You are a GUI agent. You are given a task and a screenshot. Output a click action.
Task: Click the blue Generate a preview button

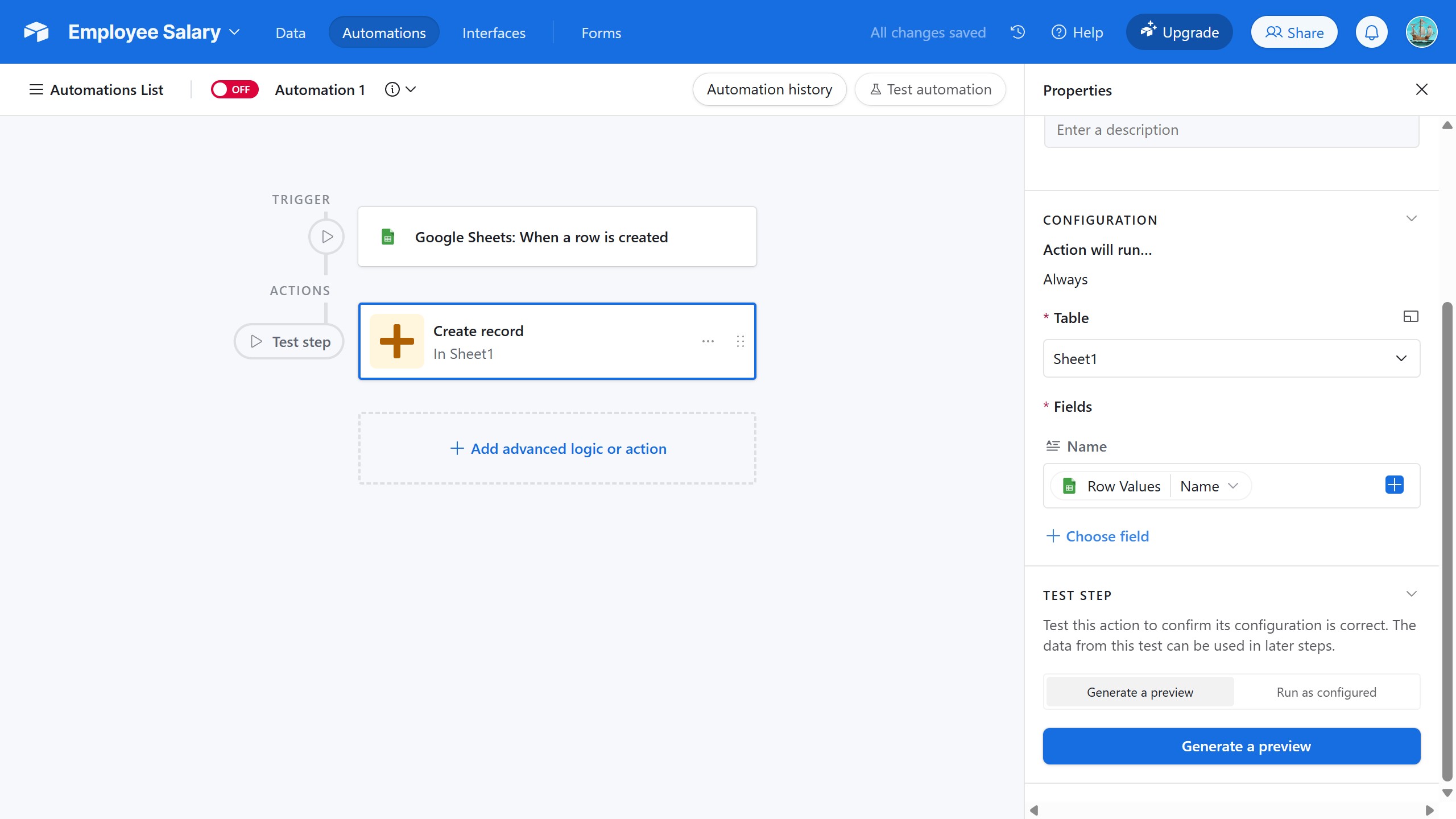pyautogui.click(x=1231, y=746)
